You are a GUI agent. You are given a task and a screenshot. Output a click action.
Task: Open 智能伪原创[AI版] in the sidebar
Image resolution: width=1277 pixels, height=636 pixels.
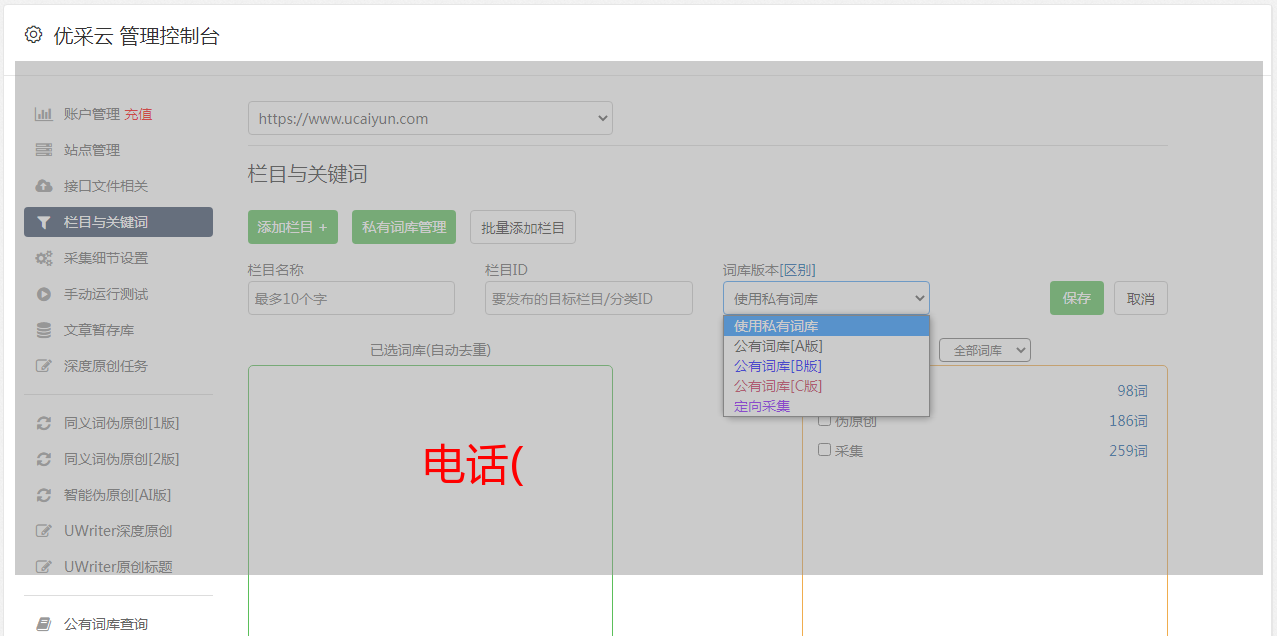[x=118, y=495]
